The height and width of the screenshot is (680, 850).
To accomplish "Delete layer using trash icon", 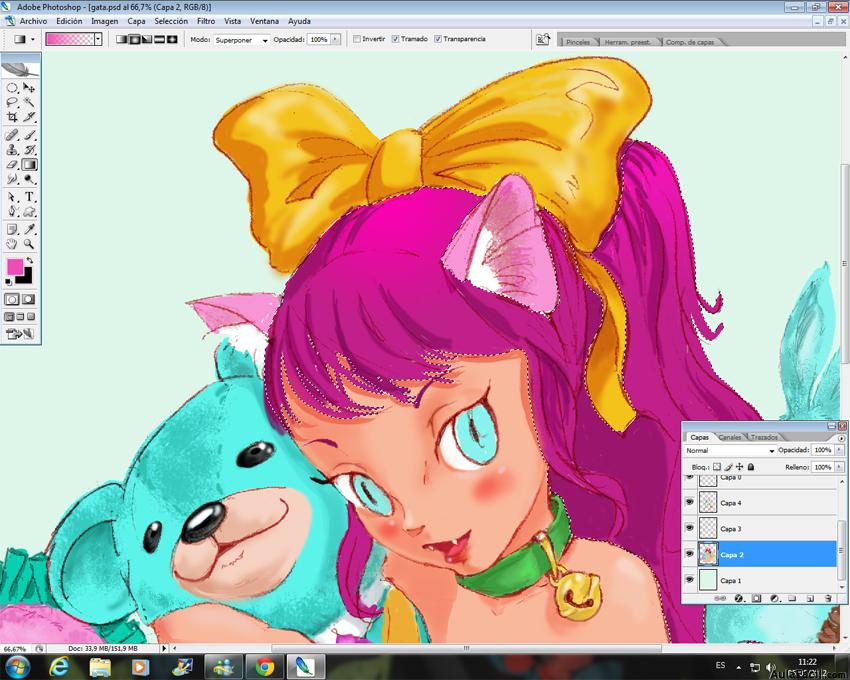I will 828,598.
